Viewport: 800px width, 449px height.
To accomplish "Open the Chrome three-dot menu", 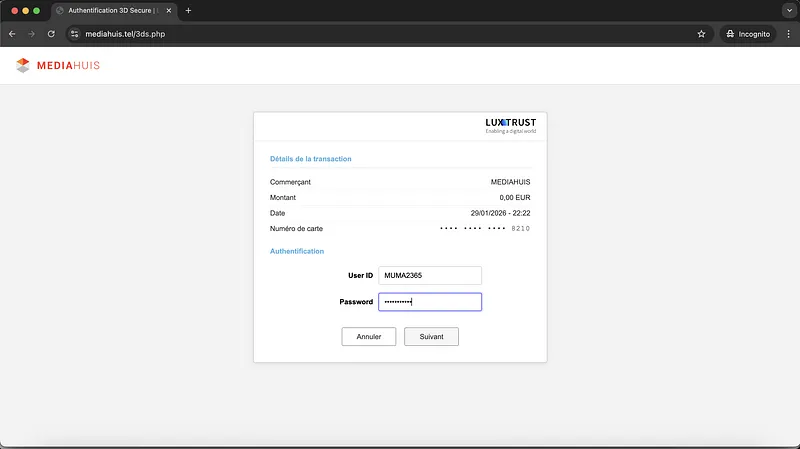I will (x=788, y=34).
